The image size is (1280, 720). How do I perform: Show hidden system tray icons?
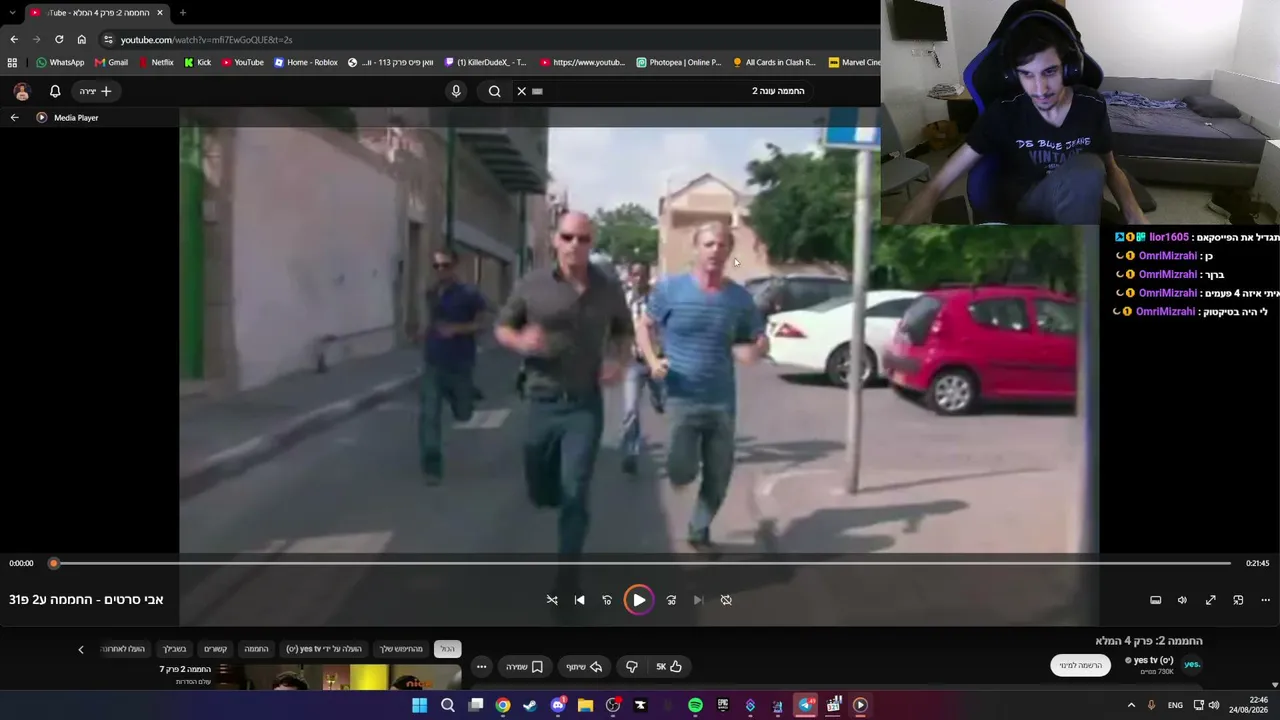(x=1131, y=705)
